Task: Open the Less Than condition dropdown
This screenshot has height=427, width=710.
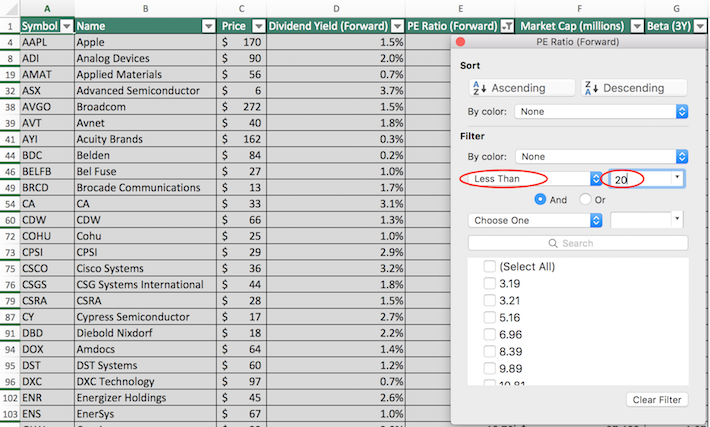Action: coord(596,179)
